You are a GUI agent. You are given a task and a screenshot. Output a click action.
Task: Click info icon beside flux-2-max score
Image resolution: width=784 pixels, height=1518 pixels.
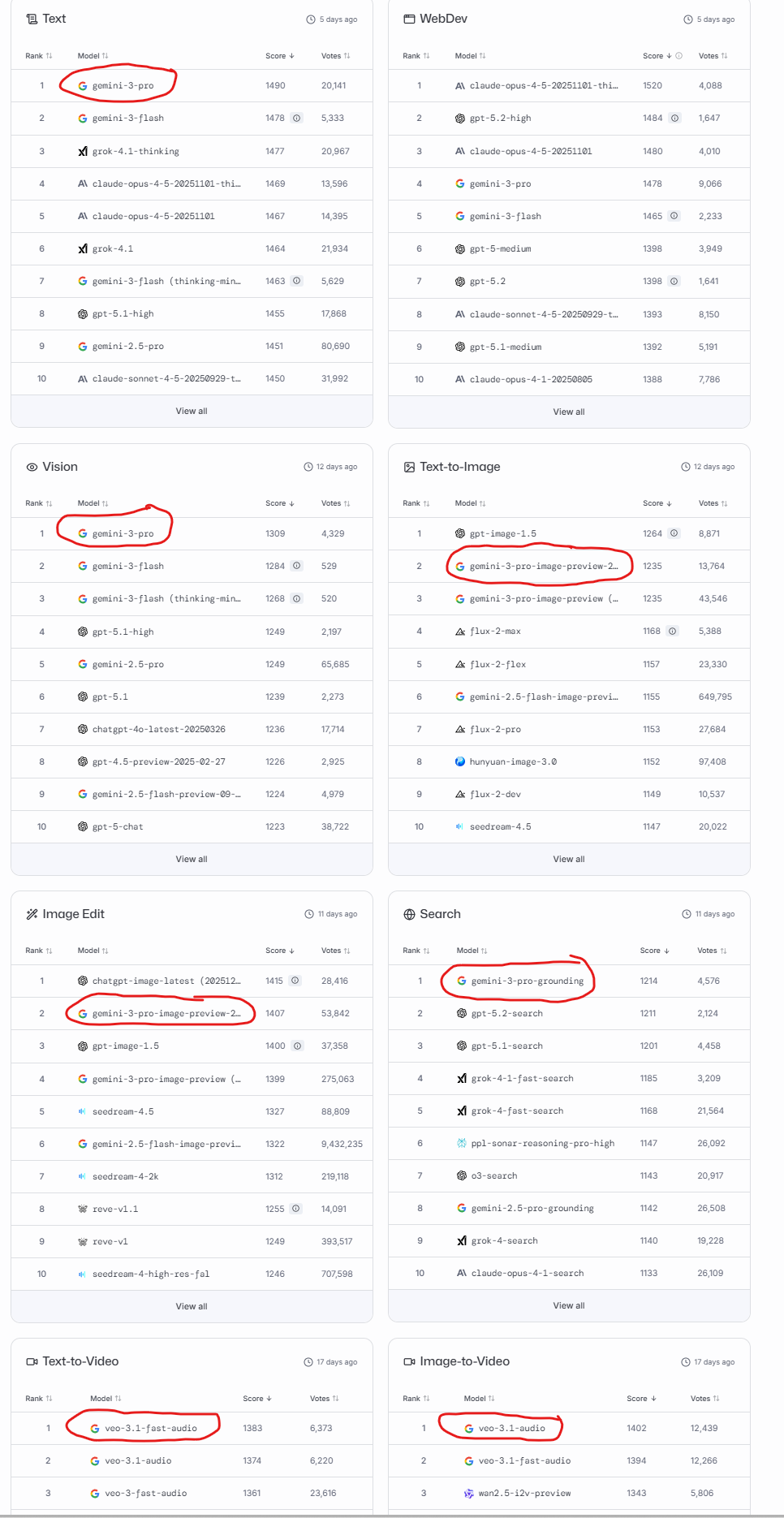click(x=673, y=631)
